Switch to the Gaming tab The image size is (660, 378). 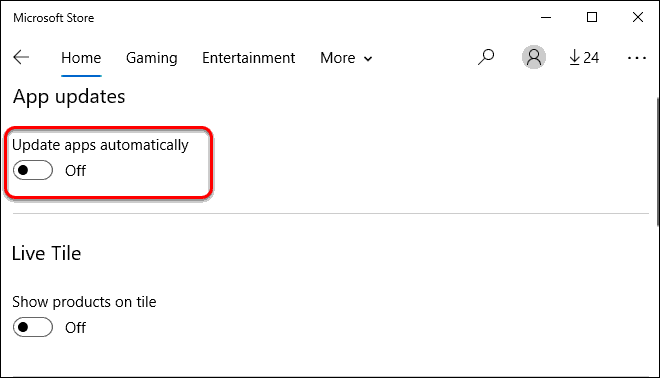(152, 58)
